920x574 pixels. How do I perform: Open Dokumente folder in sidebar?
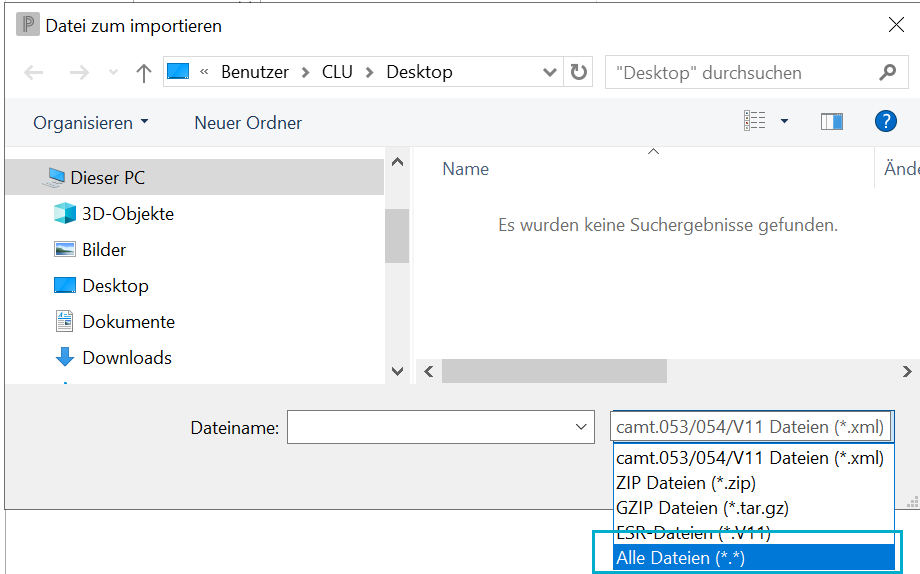click(128, 322)
